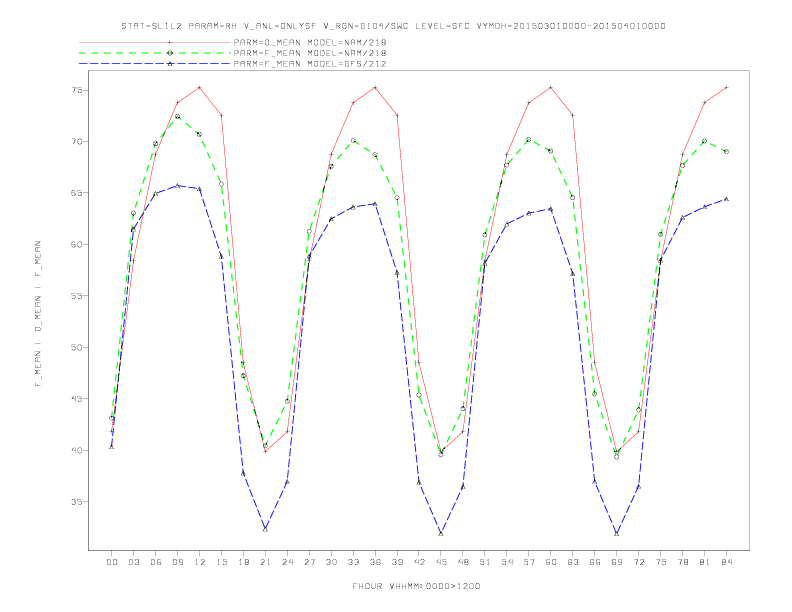Click the red solid legend line sample
792x612 pixels.
point(155,43)
